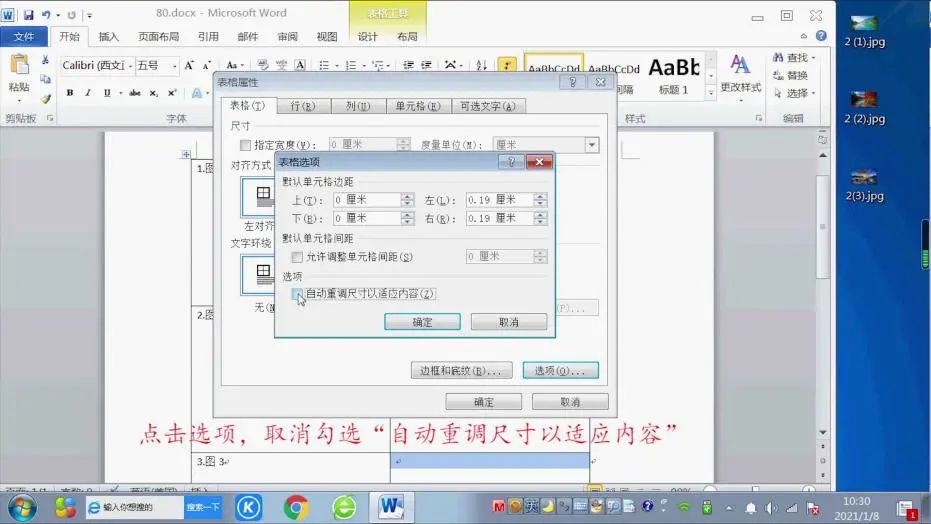
Task: Switch to the Row tab in Table Properties
Action: (303, 106)
